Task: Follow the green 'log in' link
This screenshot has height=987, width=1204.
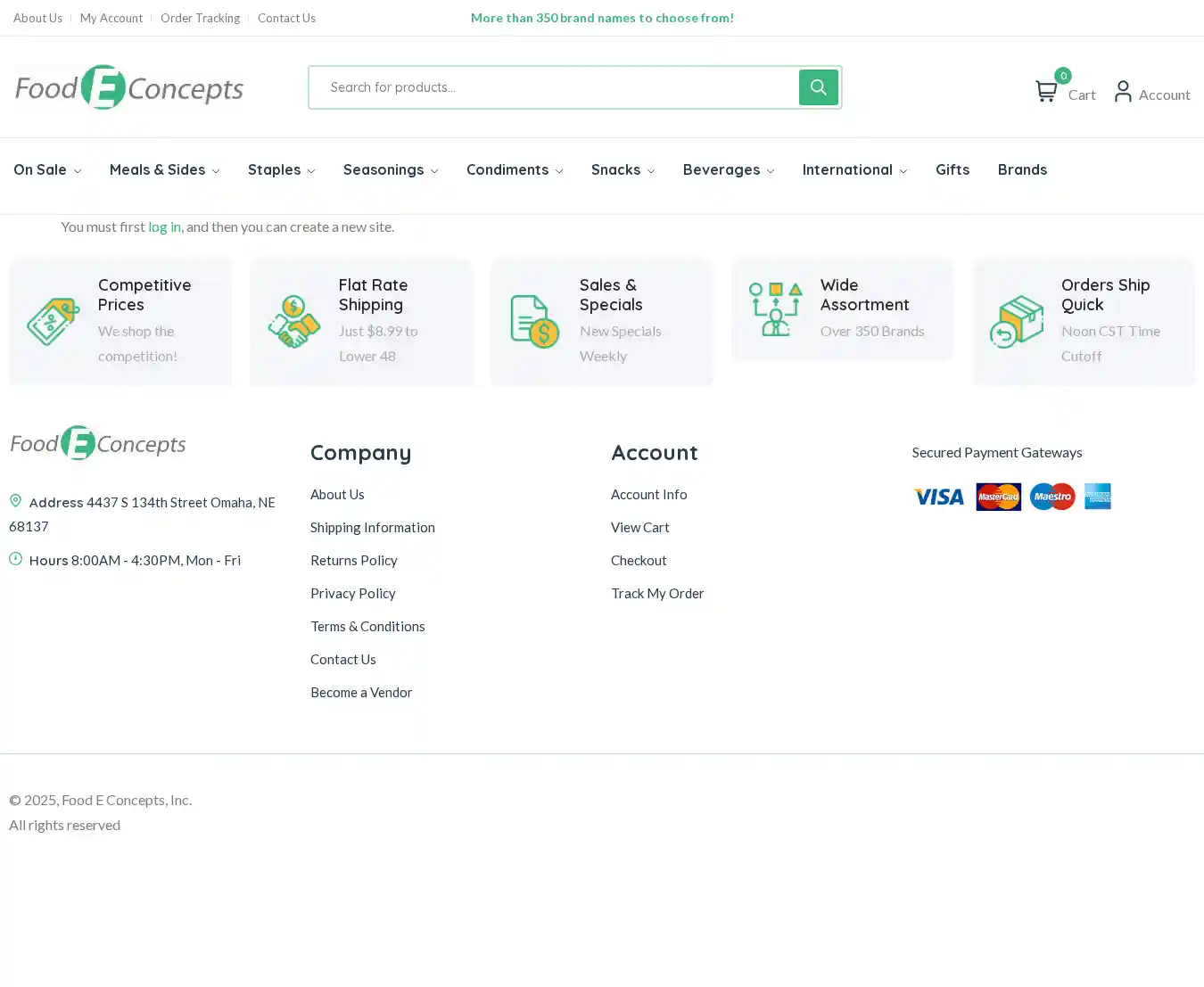Action: point(164,227)
